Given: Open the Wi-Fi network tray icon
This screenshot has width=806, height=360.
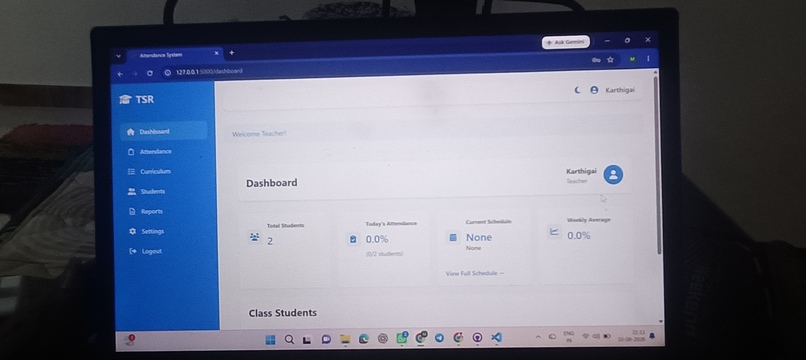Looking at the screenshot, I should [585, 336].
